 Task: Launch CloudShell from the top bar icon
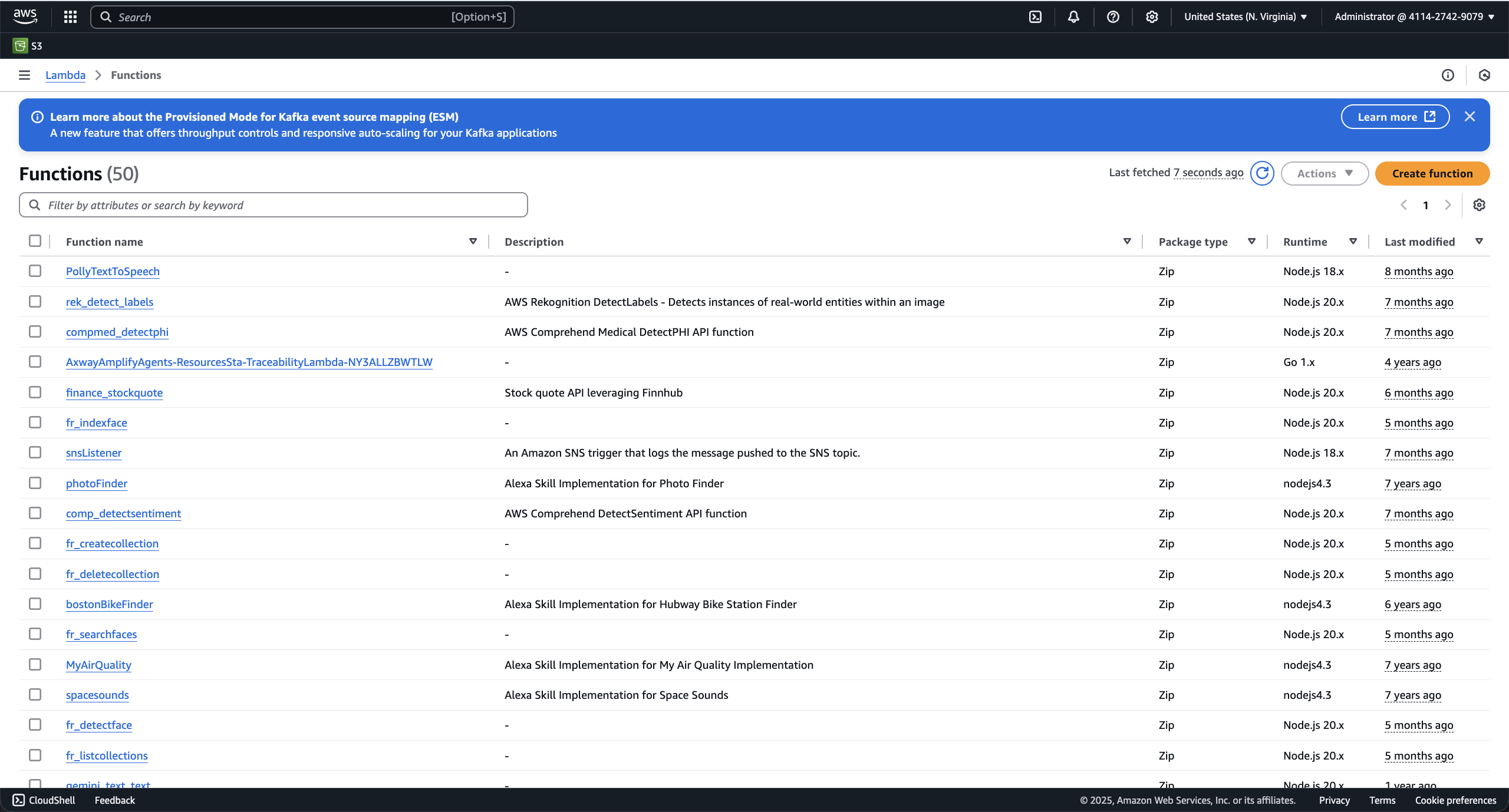pyautogui.click(x=1035, y=16)
